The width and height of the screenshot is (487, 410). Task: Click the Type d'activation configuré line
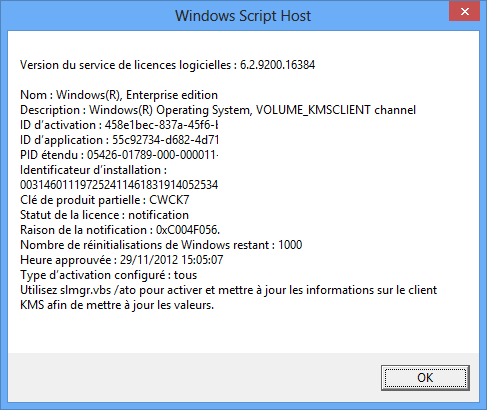point(108,275)
